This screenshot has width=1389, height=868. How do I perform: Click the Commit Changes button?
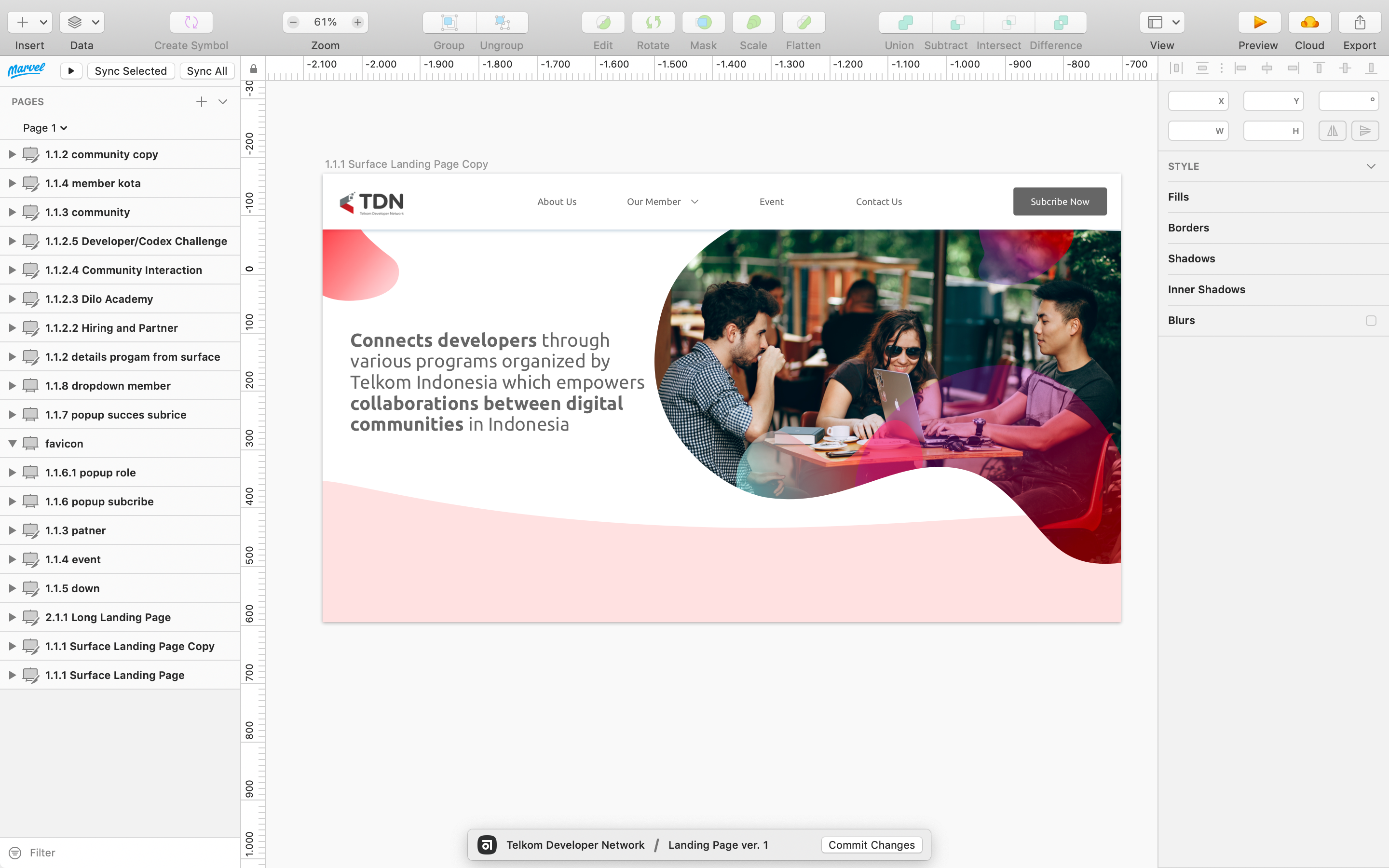872,844
